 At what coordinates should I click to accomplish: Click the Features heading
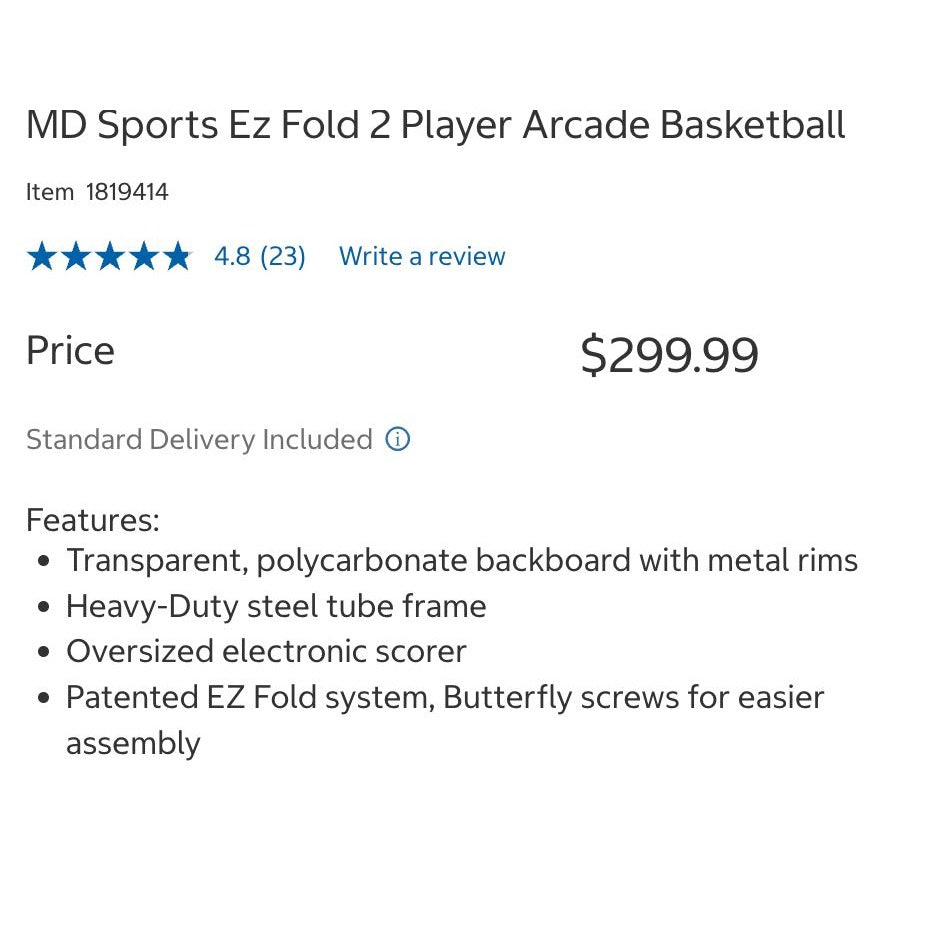click(x=92, y=520)
